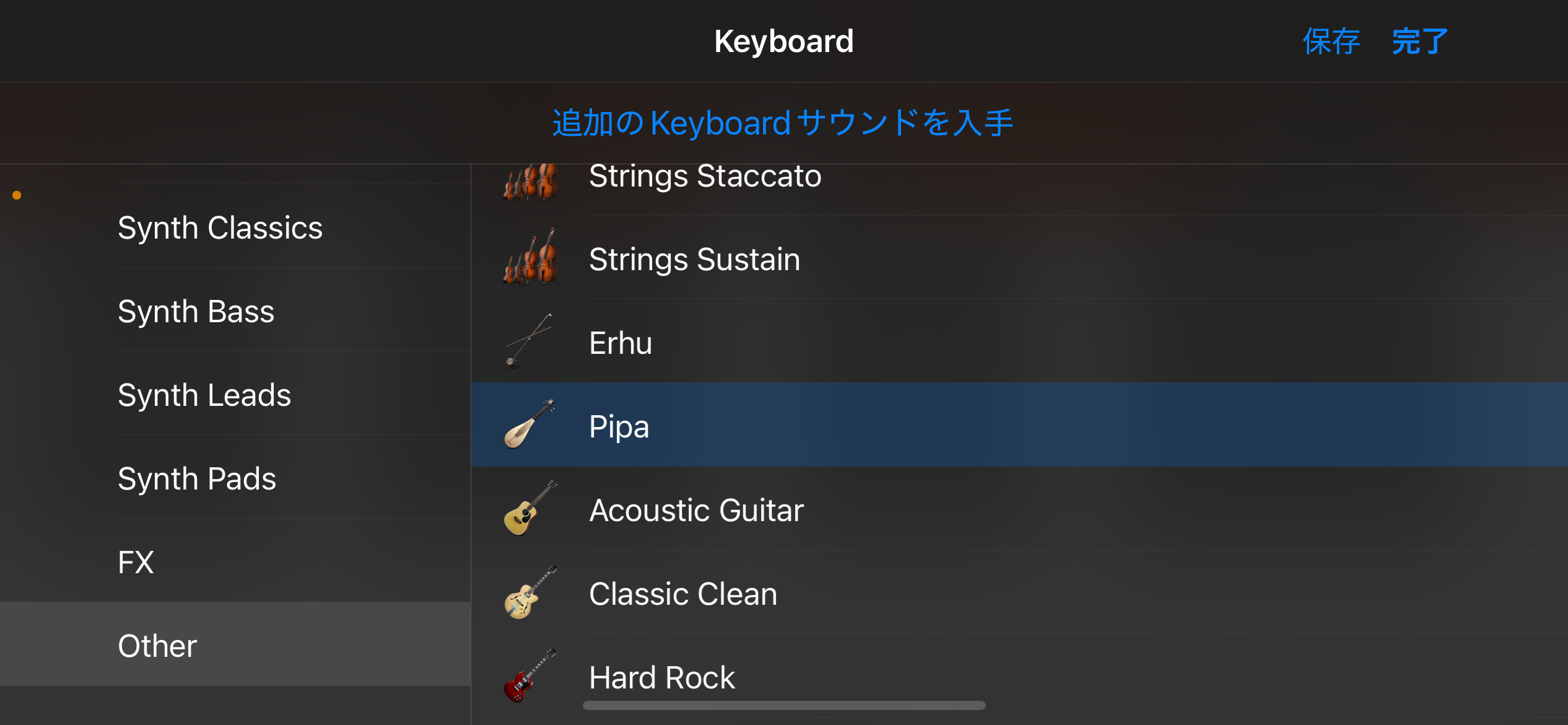1568x725 pixels.
Task: Choose the Strings Sustain sound
Action: 694,259
